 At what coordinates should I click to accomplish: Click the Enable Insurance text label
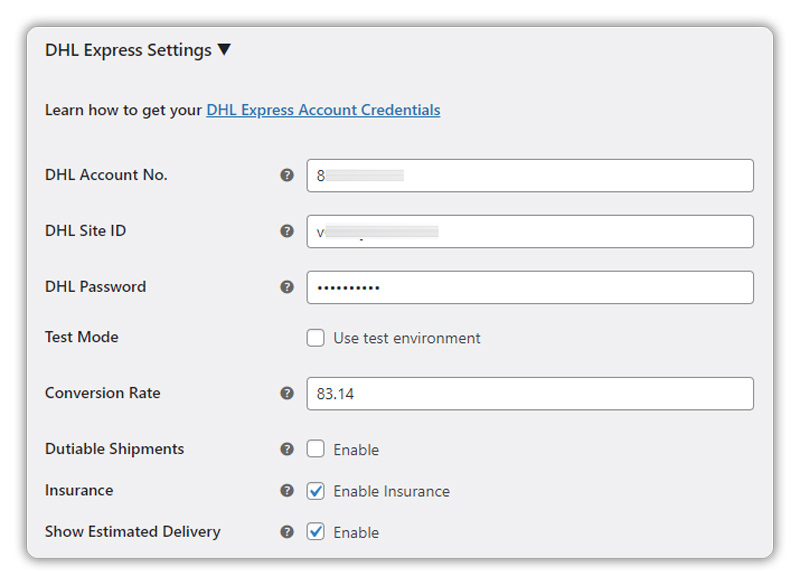(x=391, y=491)
